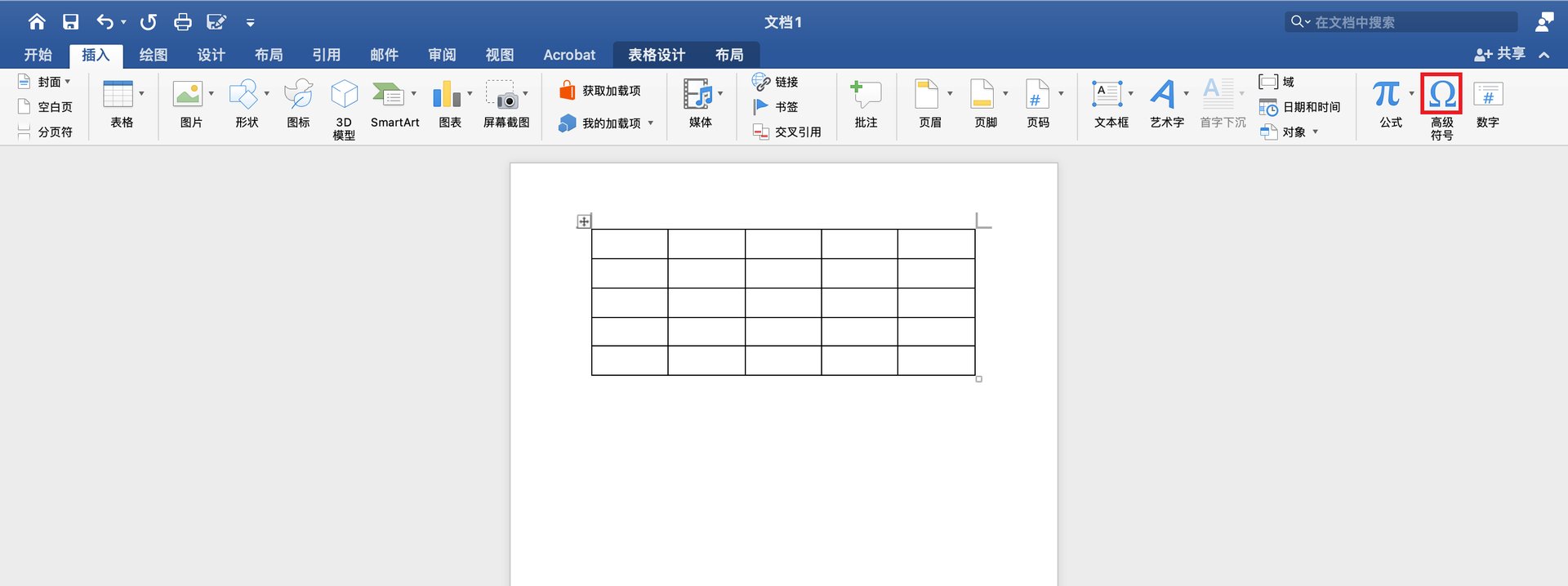1568x586 pixels.
Task: Switch to the 表格设计 tab
Action: point(657,55)
